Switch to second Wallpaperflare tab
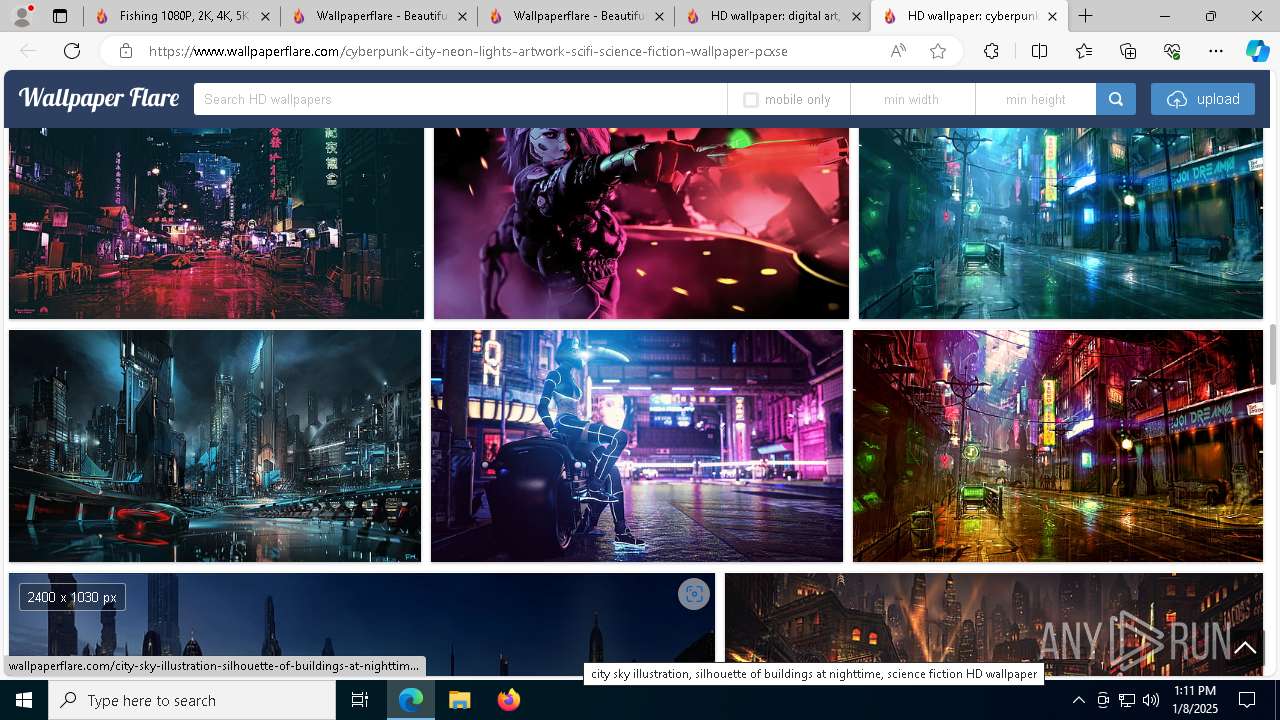This screenshot has height=720, width=1280. coord(367,16)
